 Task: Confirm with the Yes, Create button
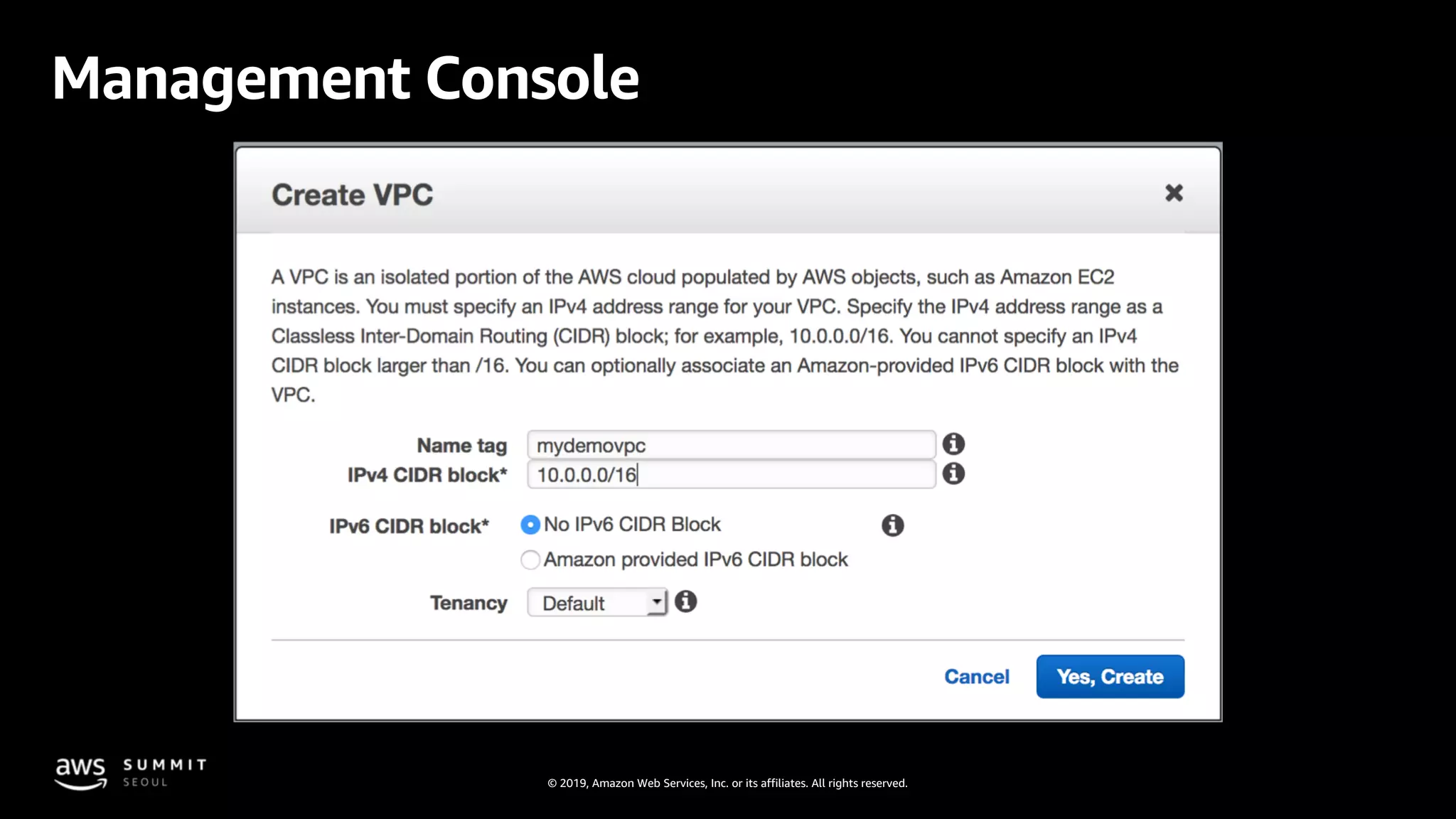1110,677
